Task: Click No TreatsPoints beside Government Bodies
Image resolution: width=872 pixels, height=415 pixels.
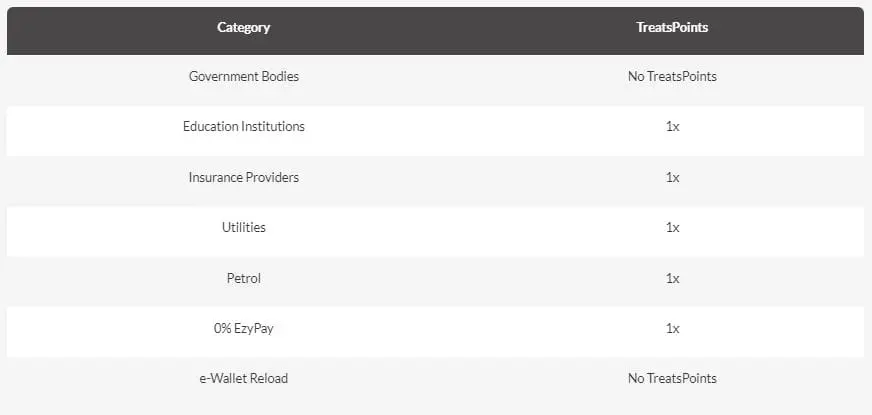Action: point(672,77)
